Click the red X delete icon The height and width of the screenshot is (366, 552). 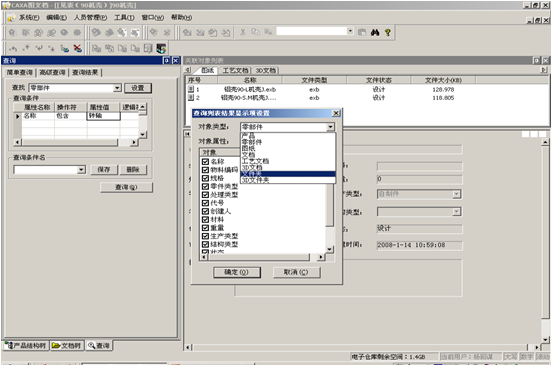click(x=78, y=48)
